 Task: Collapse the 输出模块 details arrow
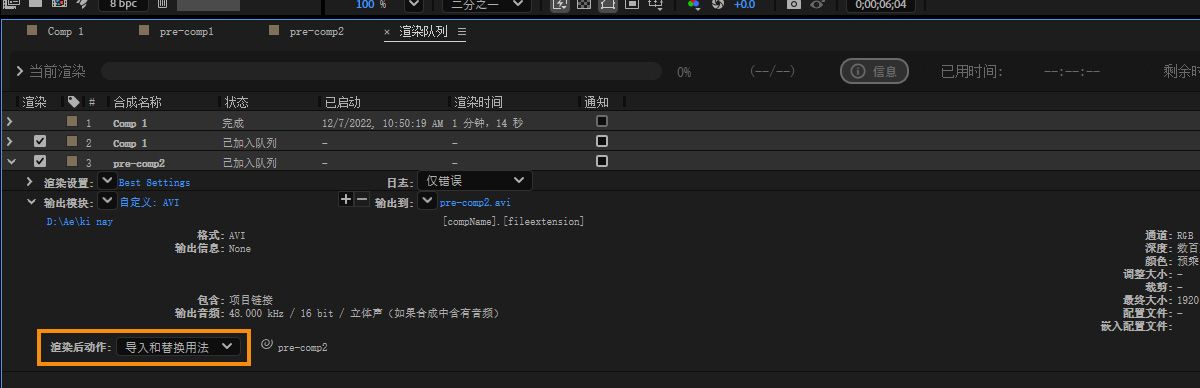pyautogui.click(x=32, y=201)
